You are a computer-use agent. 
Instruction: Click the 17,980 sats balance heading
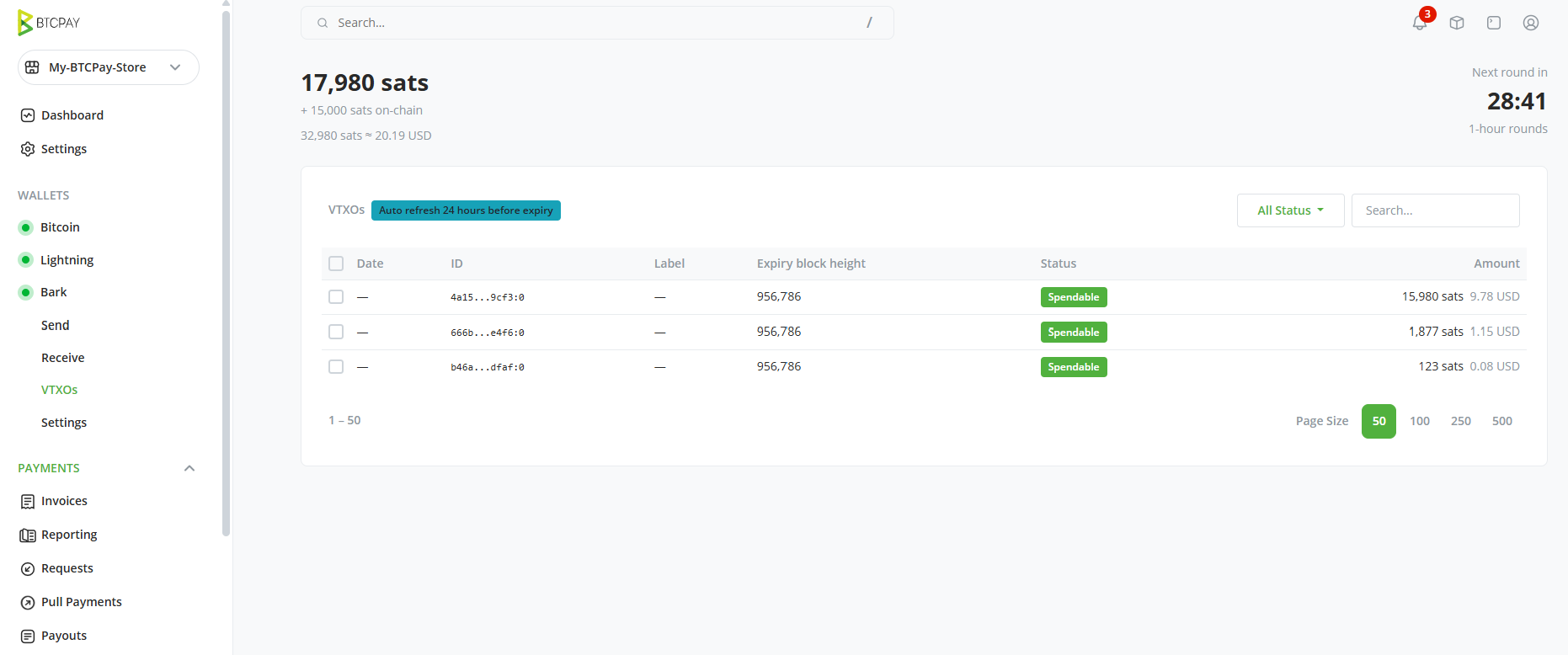pos(365,83)
